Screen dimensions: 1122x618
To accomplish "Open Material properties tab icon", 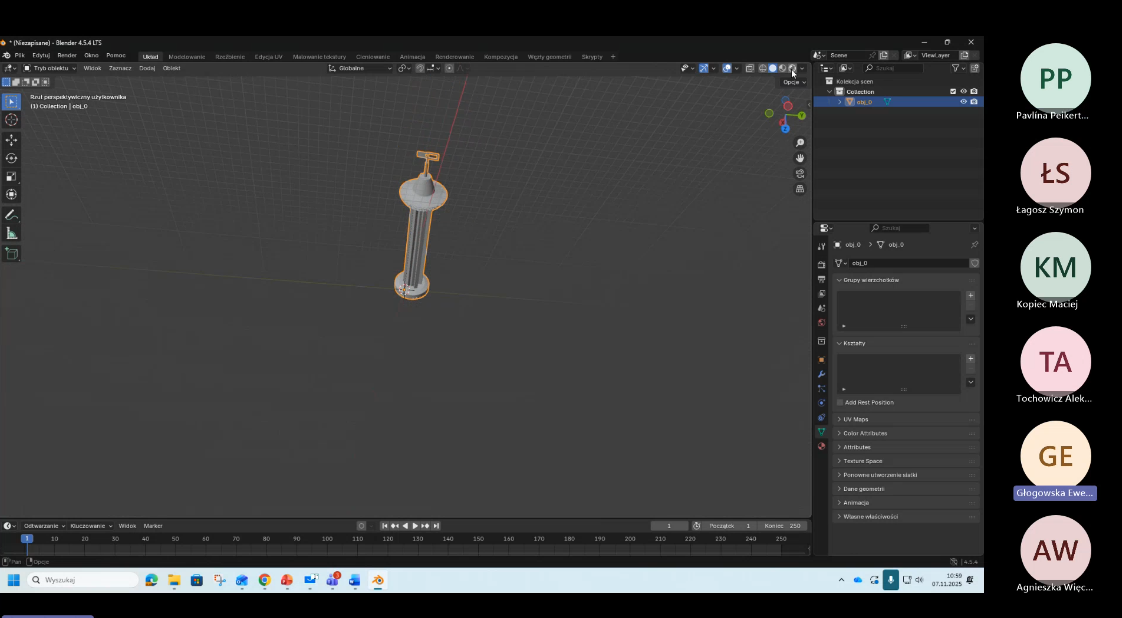I will (x=821, y=446).
